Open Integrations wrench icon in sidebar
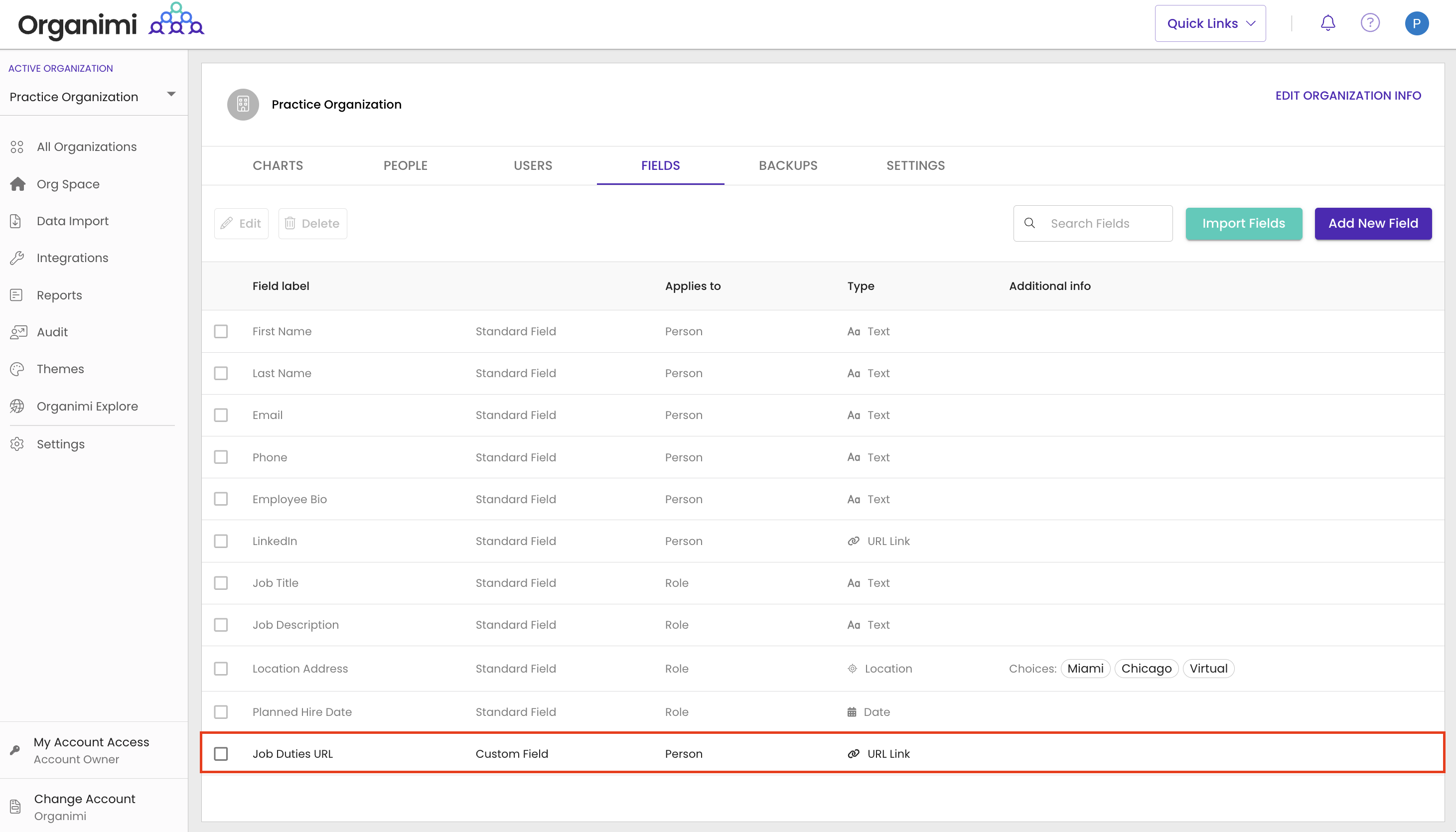The height and width of the screenshot is (832, 1456). point(17,258)
